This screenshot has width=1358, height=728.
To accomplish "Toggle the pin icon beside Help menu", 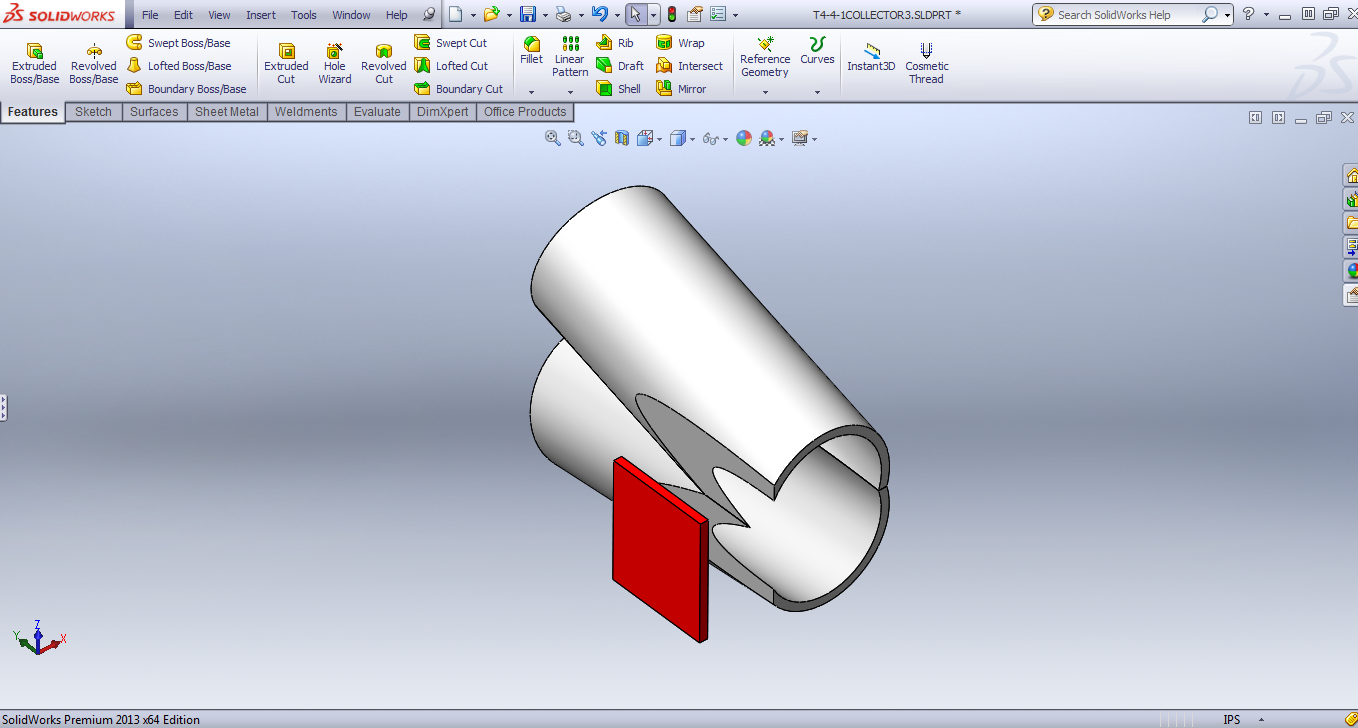I will pos(429,15).
